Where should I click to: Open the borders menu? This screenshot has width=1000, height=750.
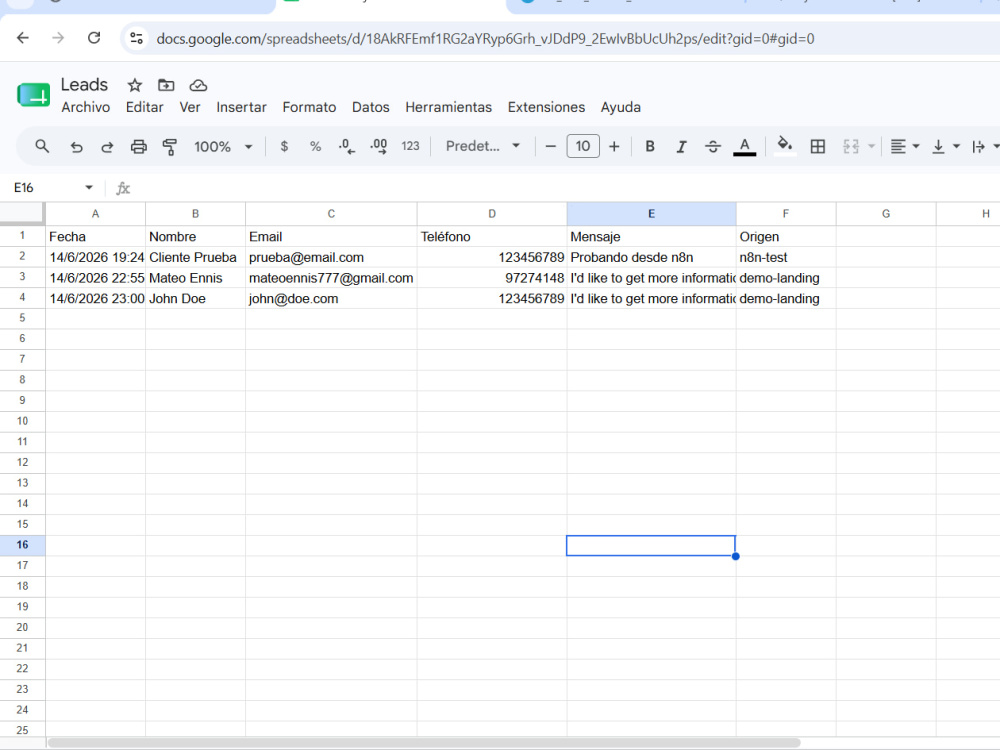(818, 147)
